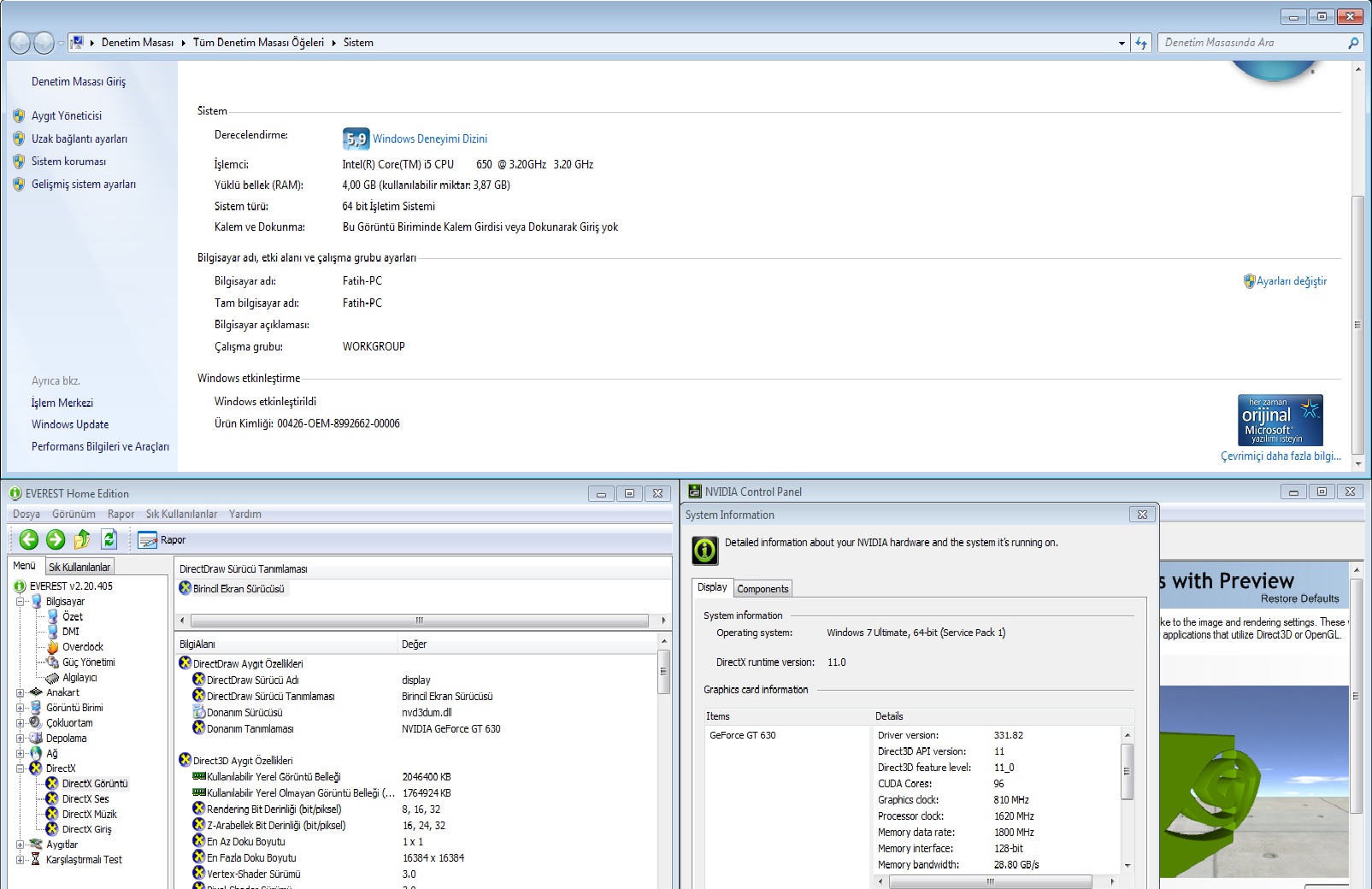Open the address bar history dropdown arrow
Image resolution: width=1372 pixels, height=889 pixels.
pyautogui.click(x=1122, y=43)
